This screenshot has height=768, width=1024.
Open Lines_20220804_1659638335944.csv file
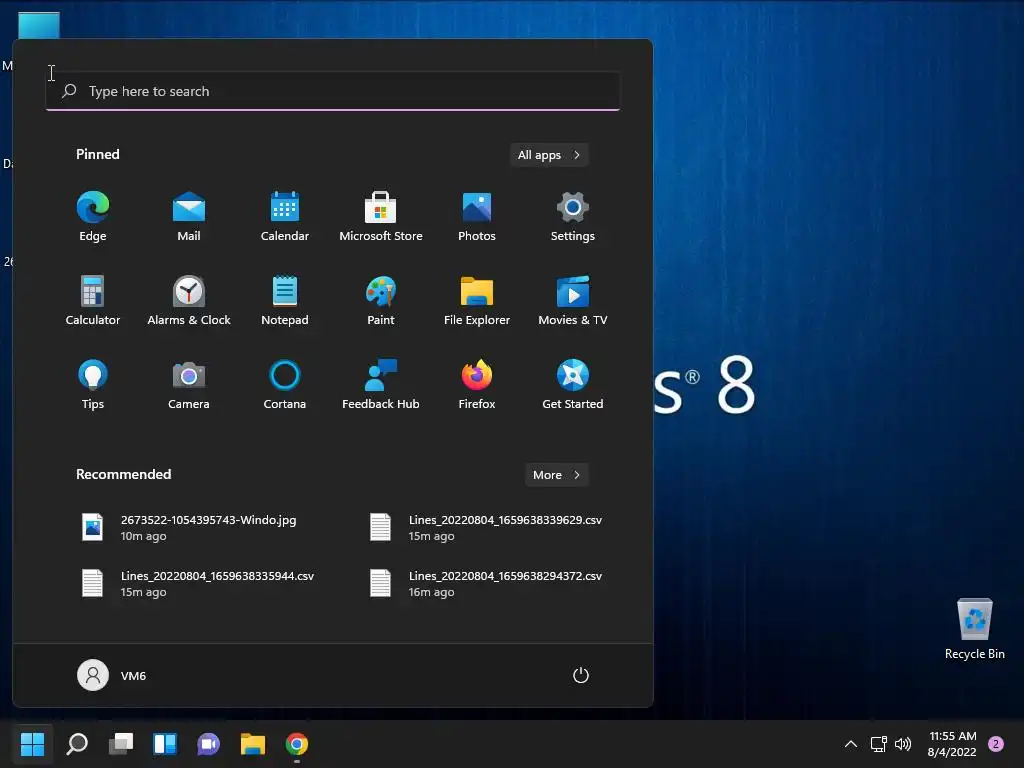[198, 584]
